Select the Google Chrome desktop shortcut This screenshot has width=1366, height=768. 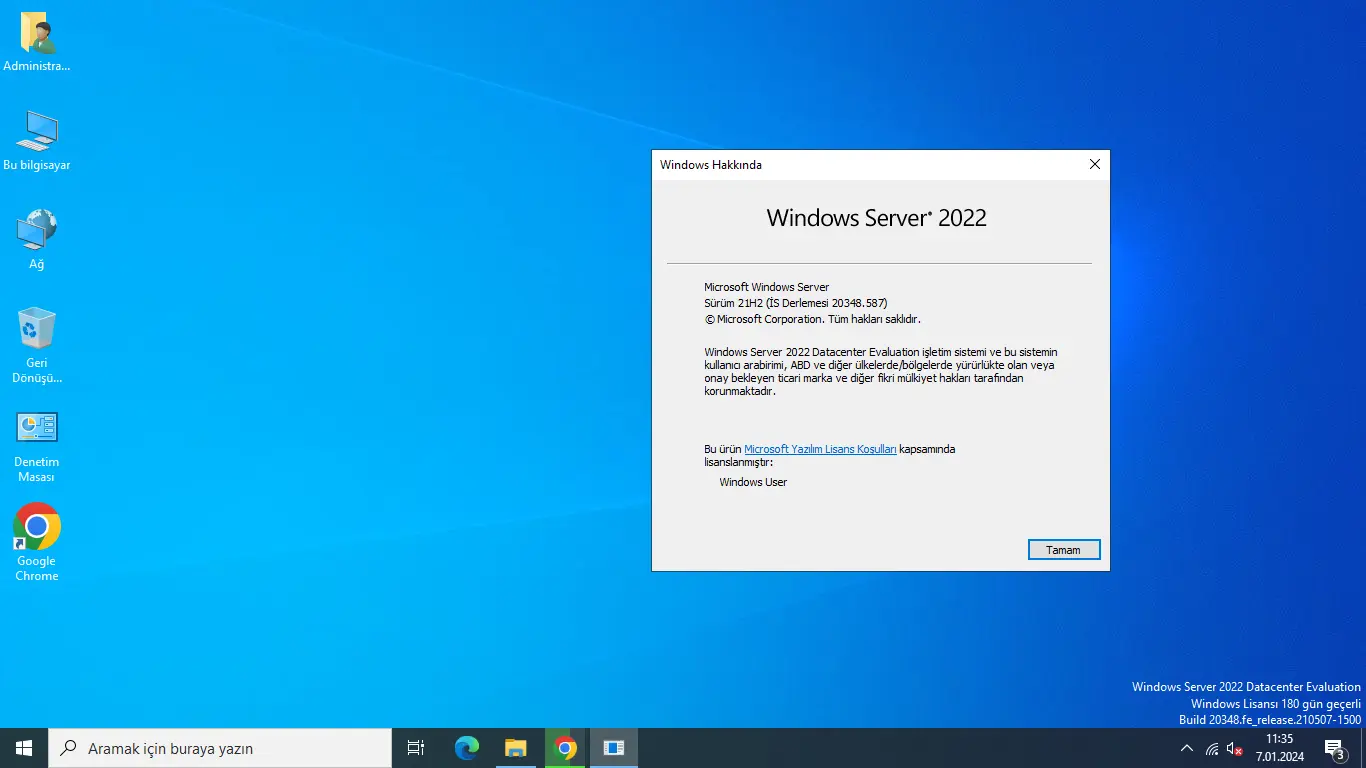(x=37, y=542)
